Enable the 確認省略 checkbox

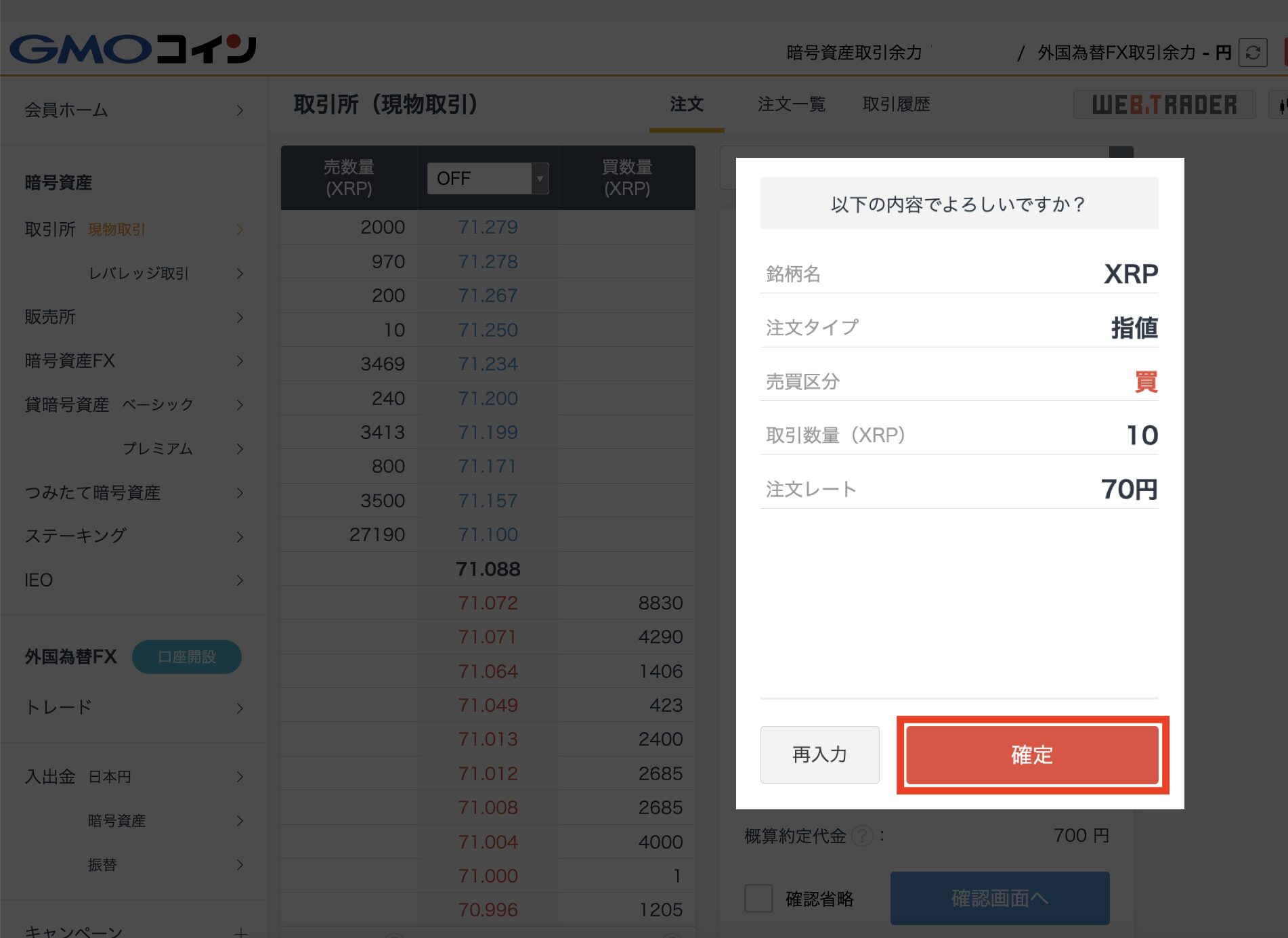[x=757, y=899]
